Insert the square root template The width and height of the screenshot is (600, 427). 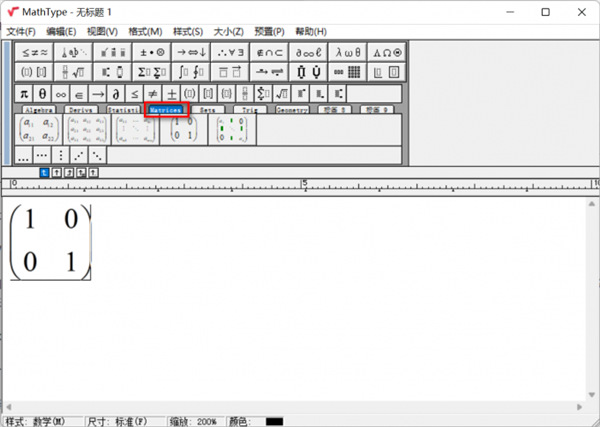[282, 94]
